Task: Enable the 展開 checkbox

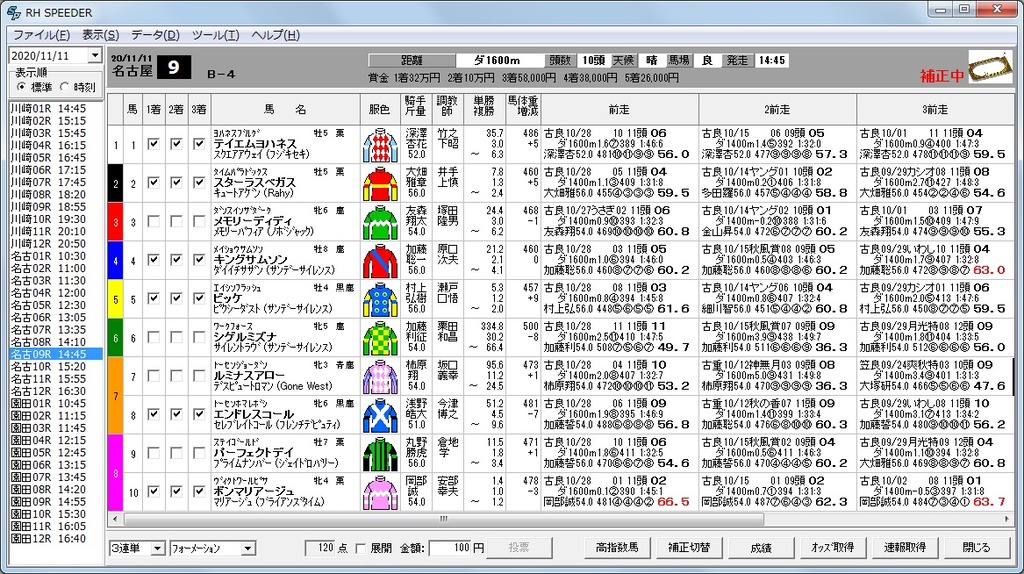Action: 360,549
